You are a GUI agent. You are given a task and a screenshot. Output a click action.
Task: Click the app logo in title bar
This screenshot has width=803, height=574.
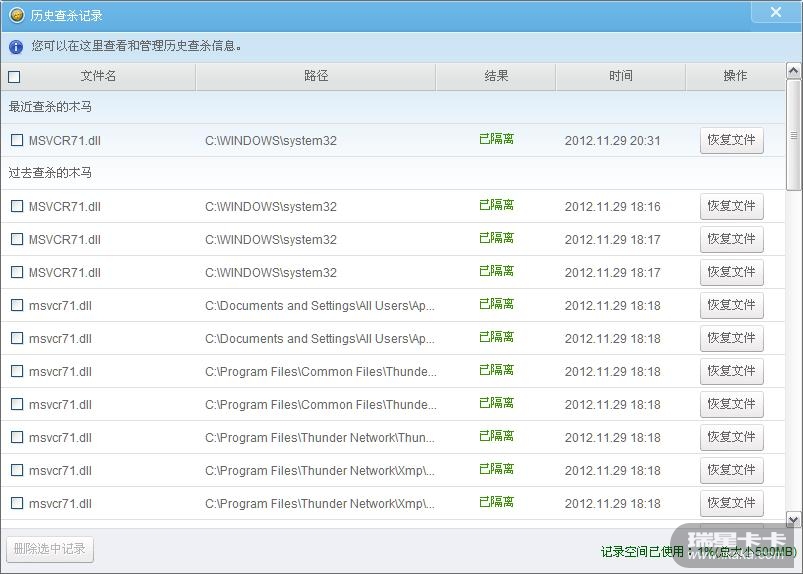(x=16, y=15)
